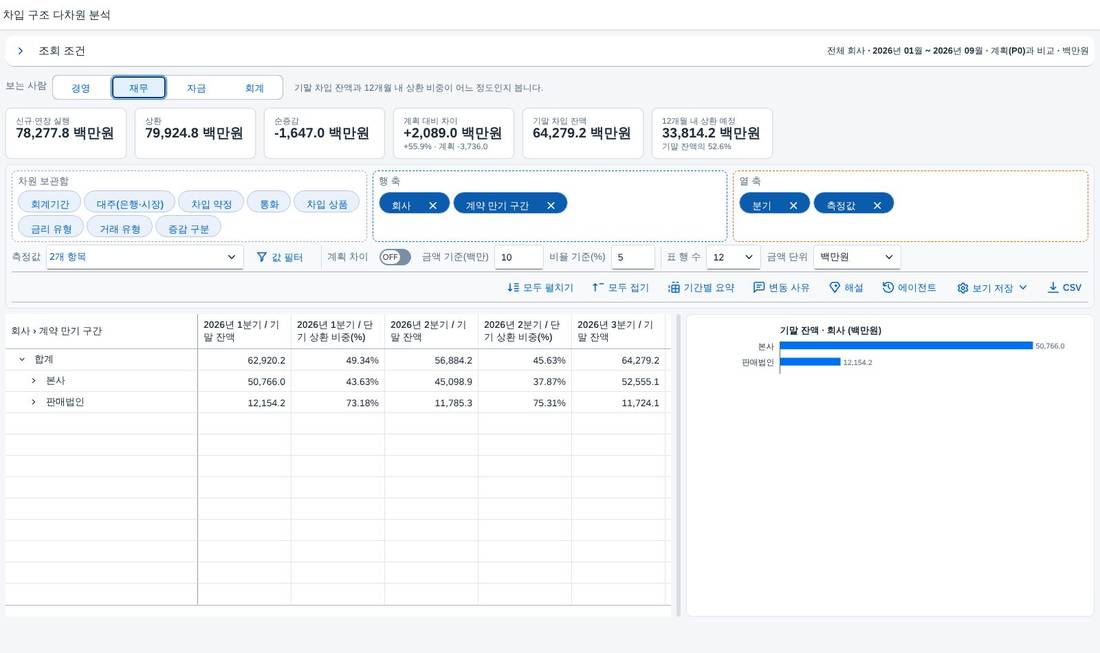The height and width of the screenshot is (653, 1100).
Task: Launch the 에이전트 agent
Action: [909, 288]
